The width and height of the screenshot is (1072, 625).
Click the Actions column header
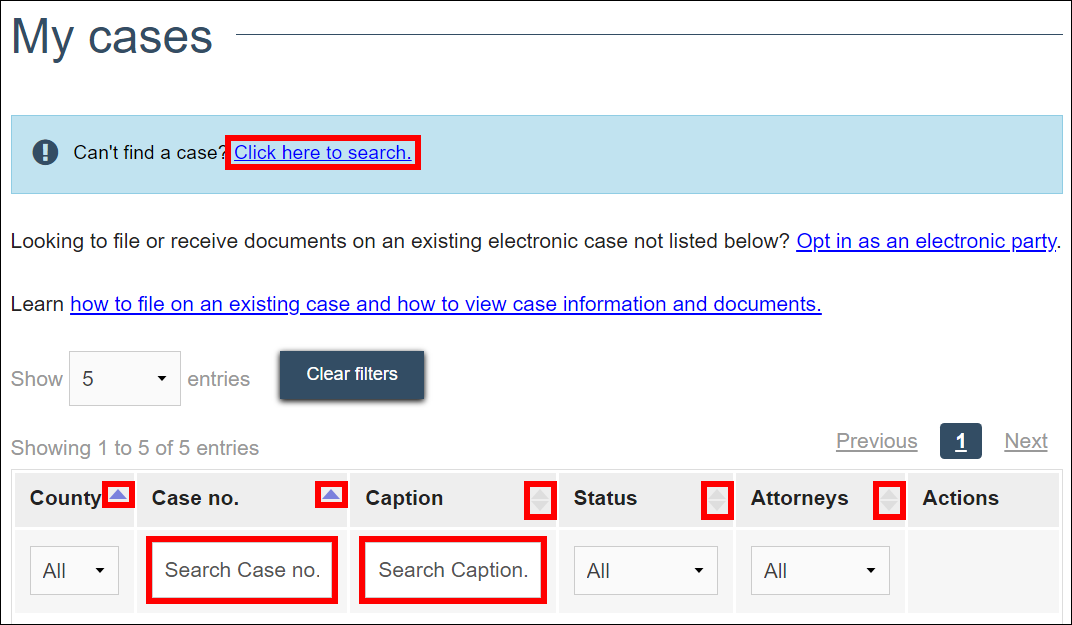coord(960,498)
